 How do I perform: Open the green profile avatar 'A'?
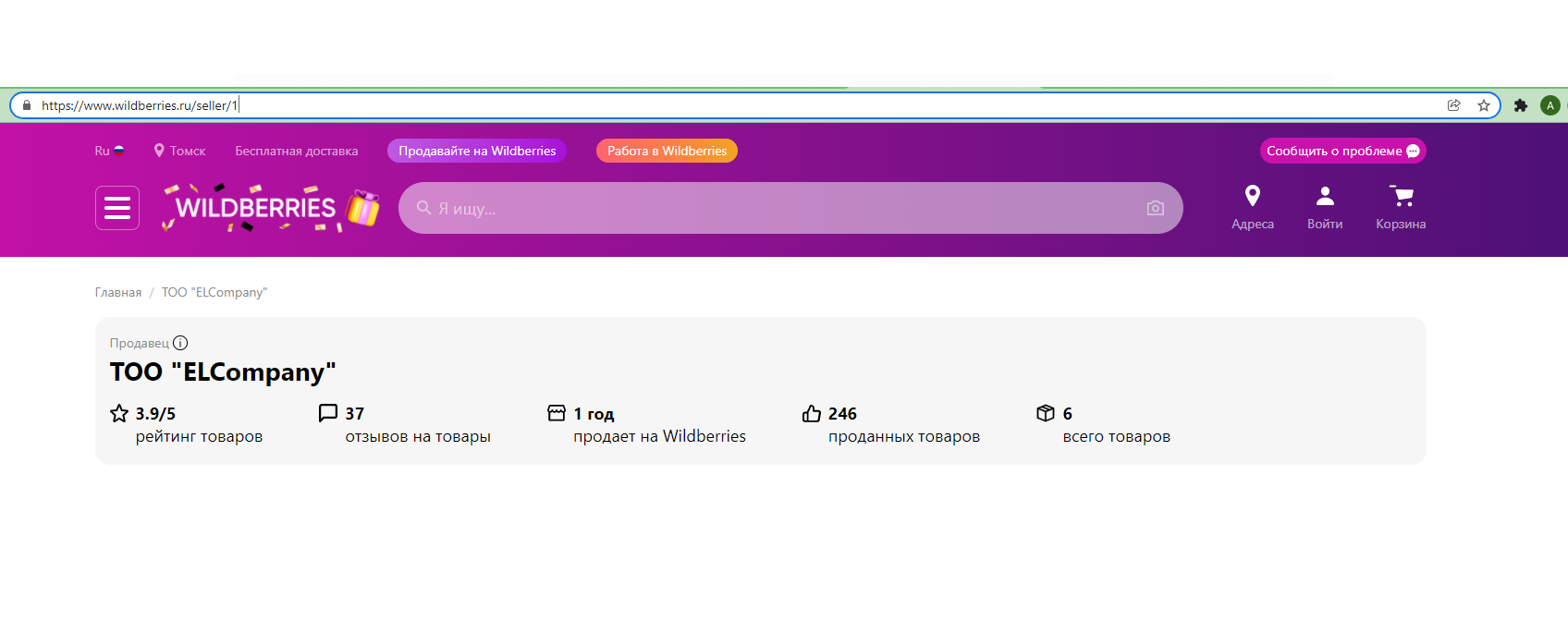pos(1550,105)
